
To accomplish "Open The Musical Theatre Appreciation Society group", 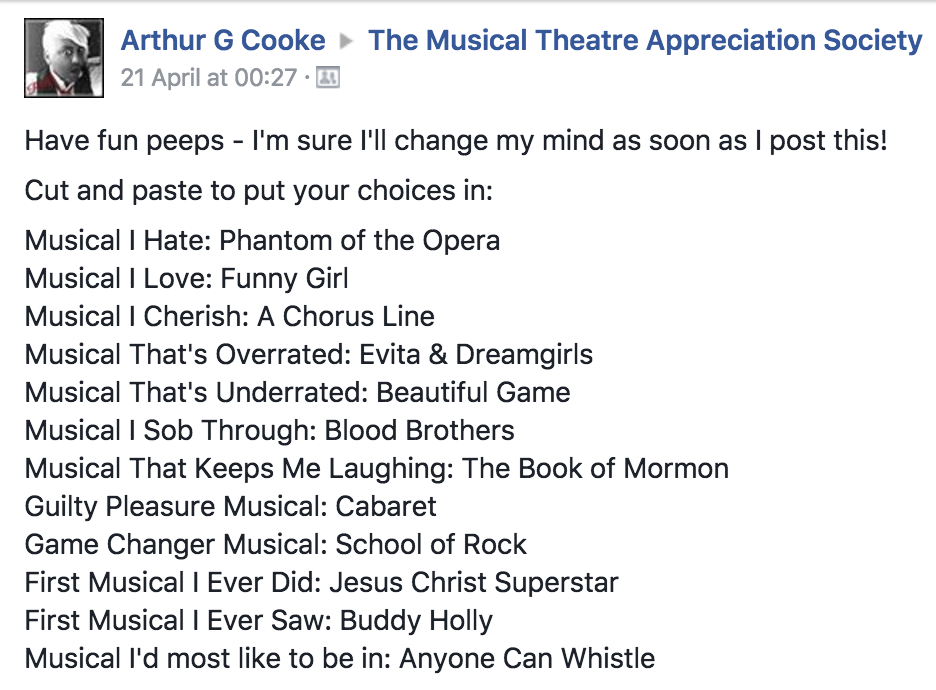I will pyautogui.click(x=645, y=41).
